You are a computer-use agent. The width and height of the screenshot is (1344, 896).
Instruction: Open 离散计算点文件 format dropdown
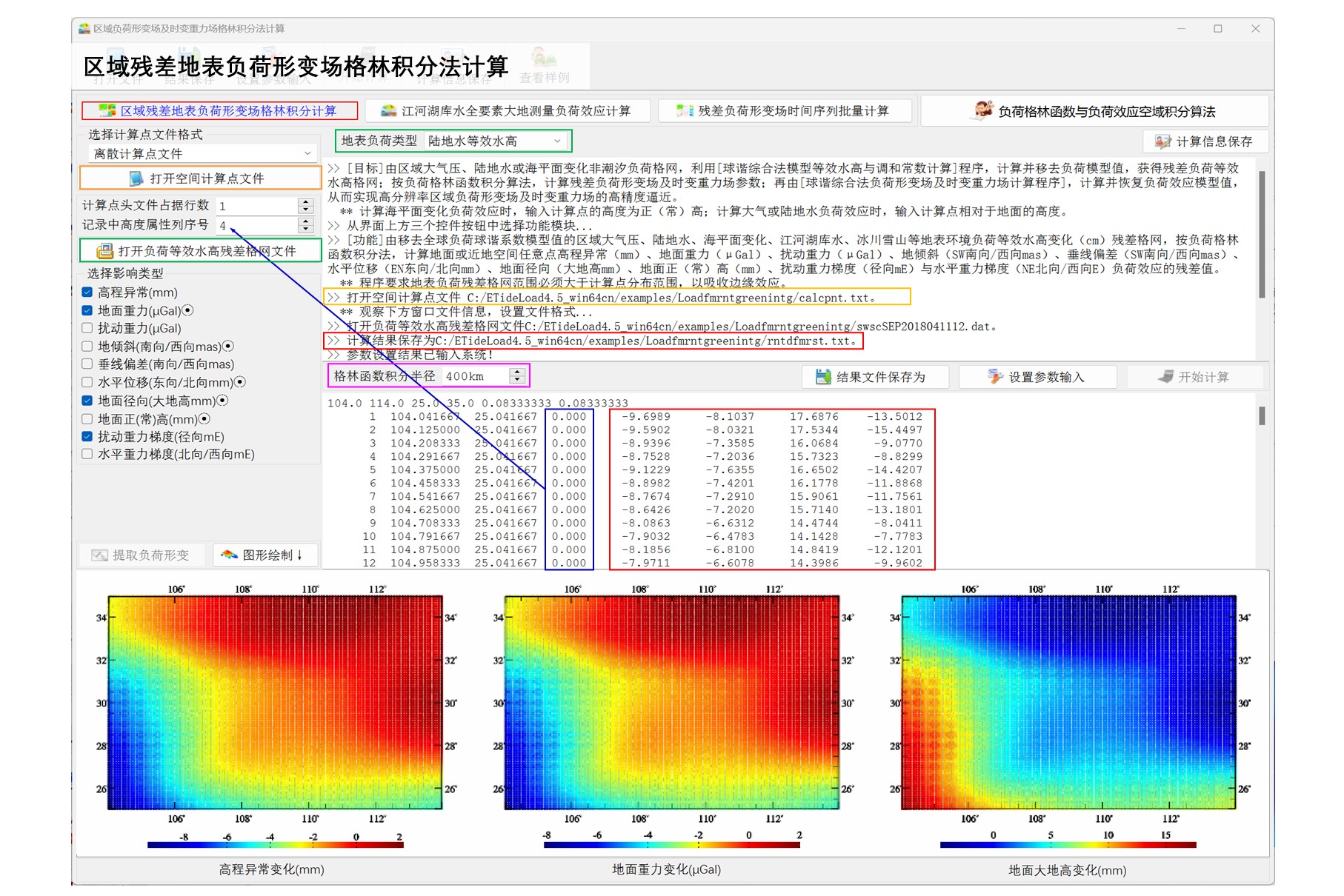point(202,153)
